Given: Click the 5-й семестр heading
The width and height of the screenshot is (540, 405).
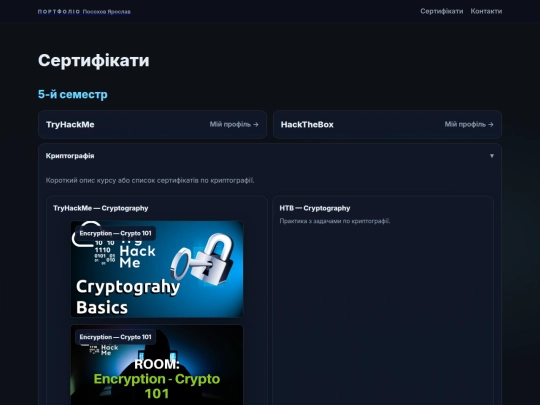Looking at the screenshot, I should (73, 94).
